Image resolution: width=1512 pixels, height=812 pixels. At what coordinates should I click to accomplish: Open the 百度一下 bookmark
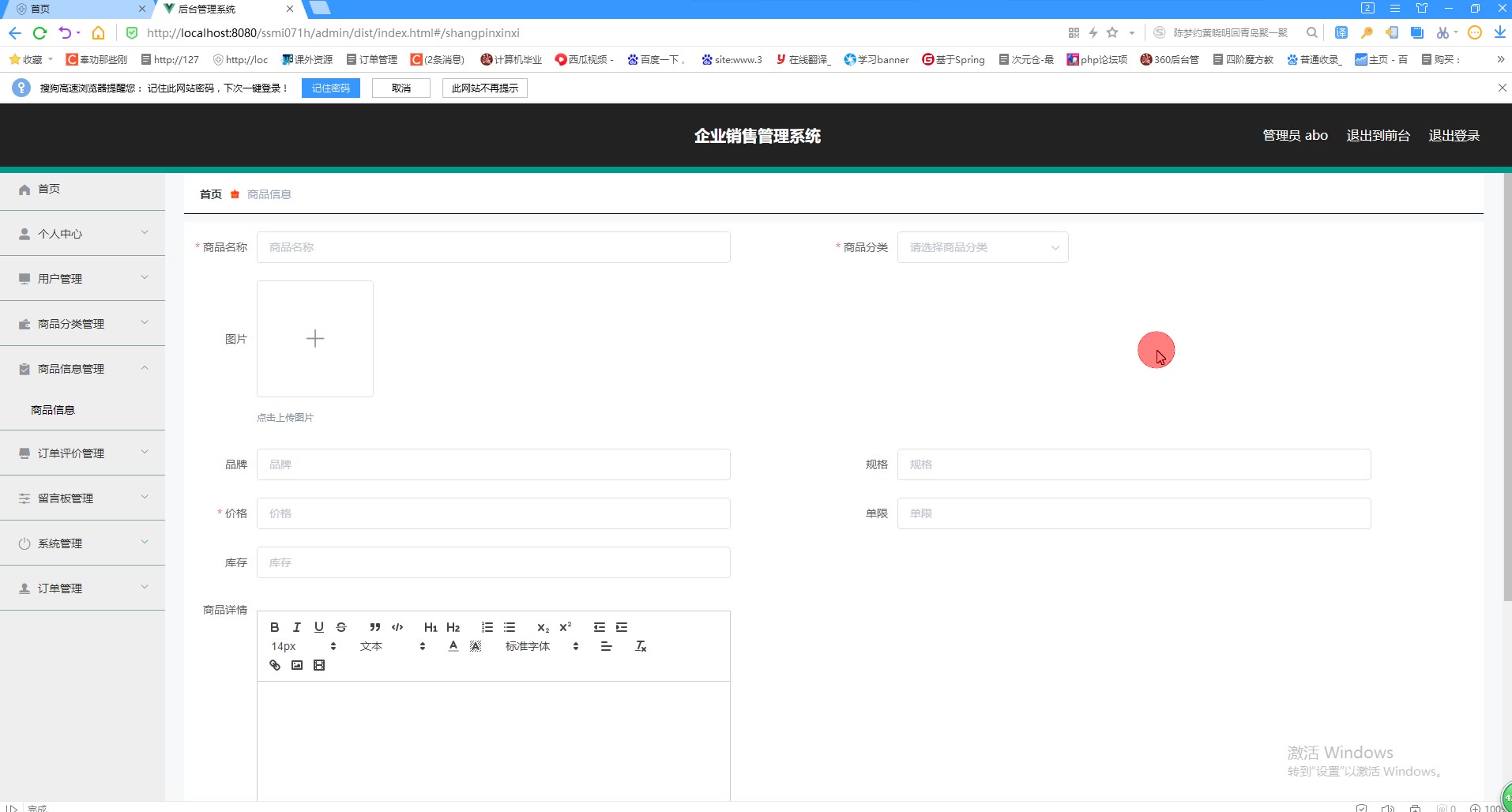(x=656, y=59)
